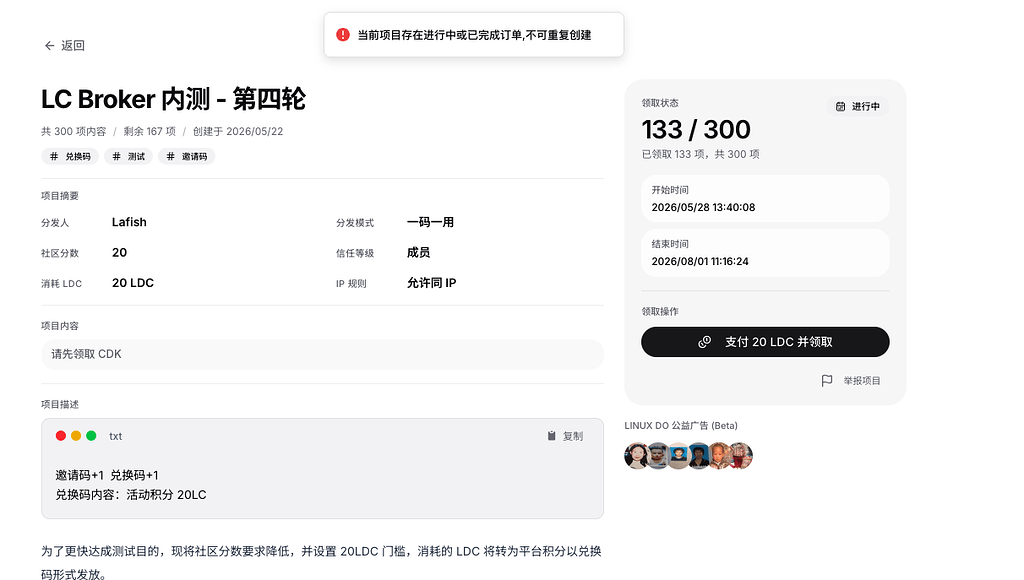Click the red error alert icon

[343, 35]
